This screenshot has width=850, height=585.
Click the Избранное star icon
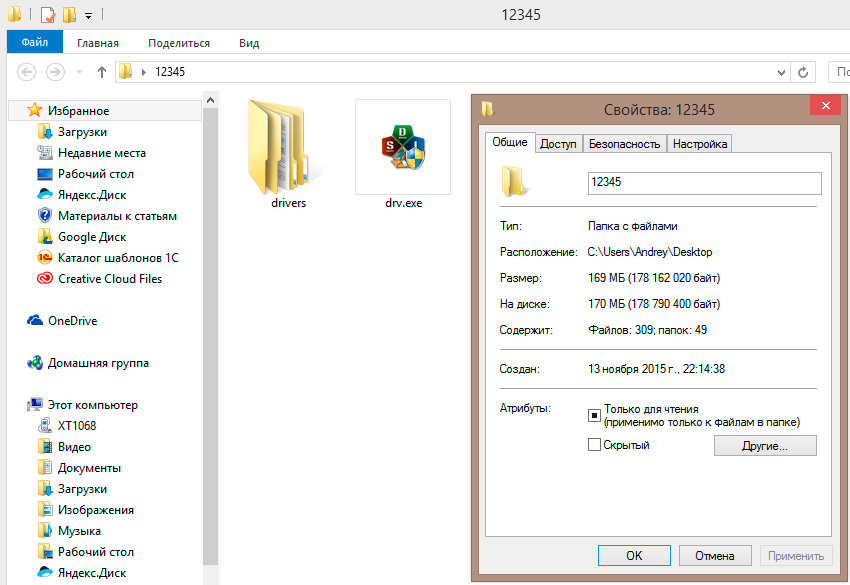click(x=35, y=110)
